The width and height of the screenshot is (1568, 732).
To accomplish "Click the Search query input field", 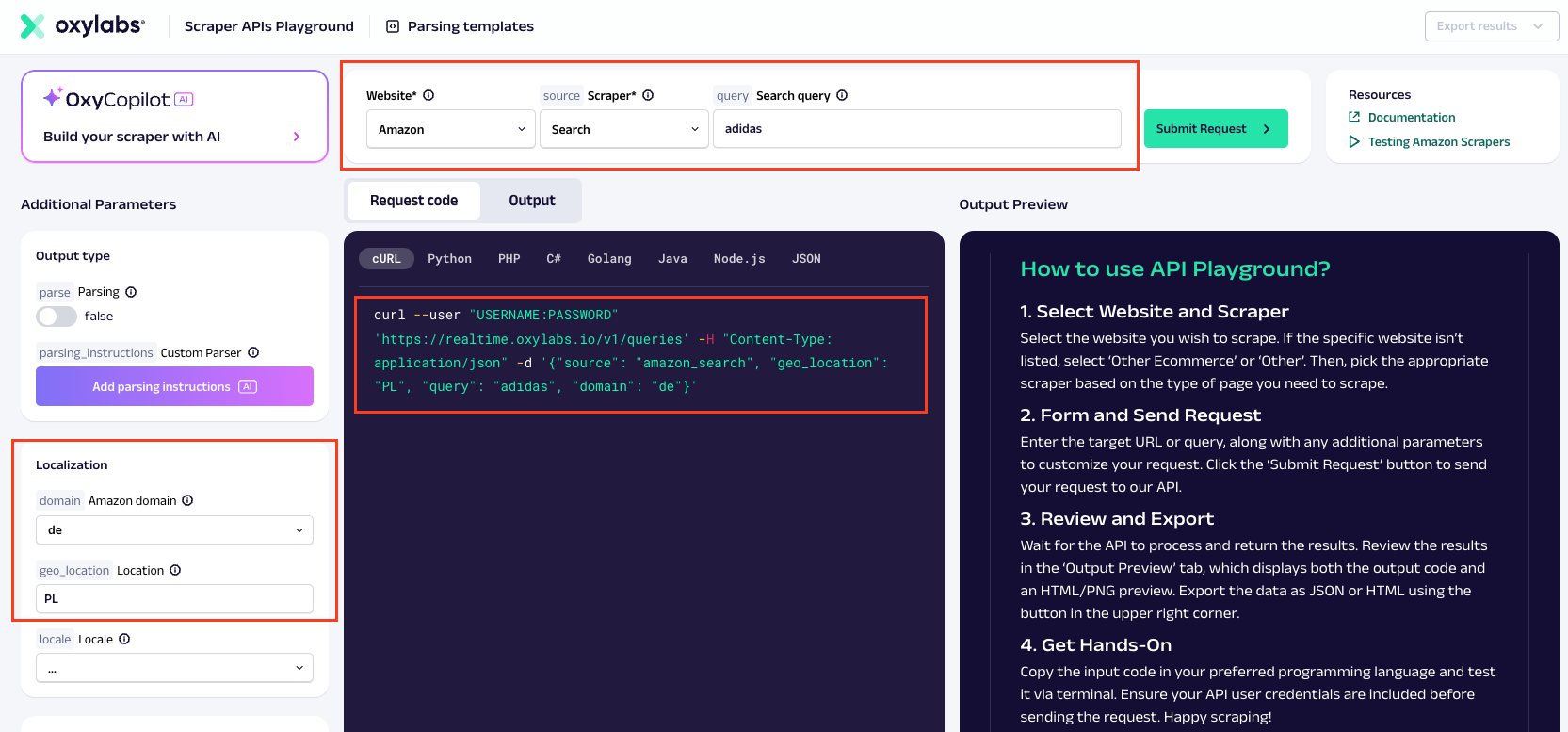I will tap(916, 129).
